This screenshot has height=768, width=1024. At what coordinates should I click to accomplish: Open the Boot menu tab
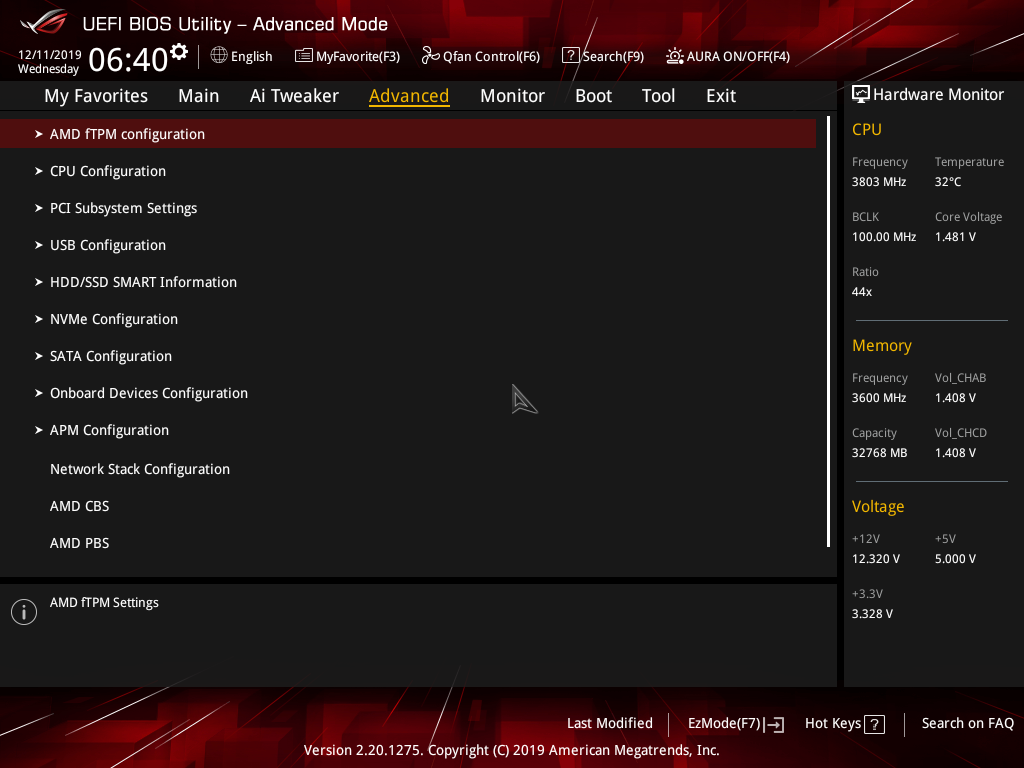point(593,96)
